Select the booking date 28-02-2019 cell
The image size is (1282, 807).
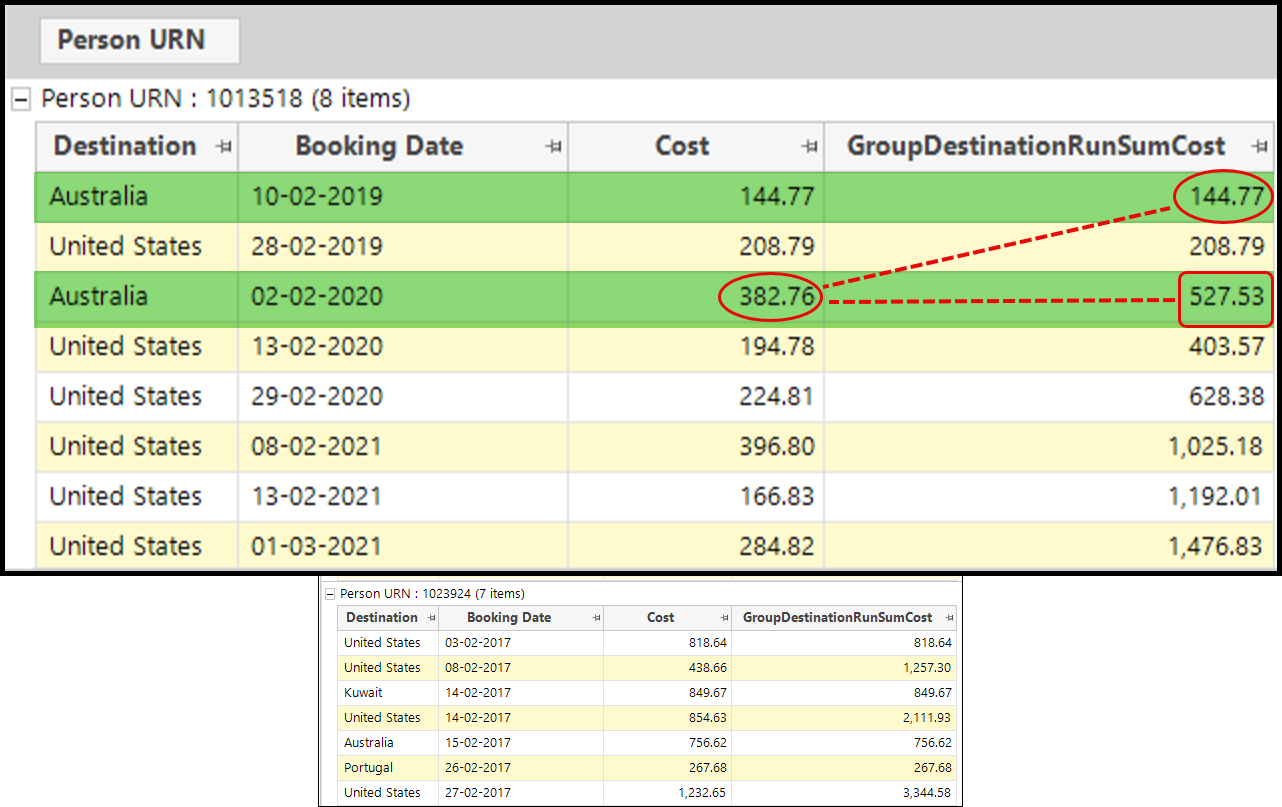click(403, 247)
